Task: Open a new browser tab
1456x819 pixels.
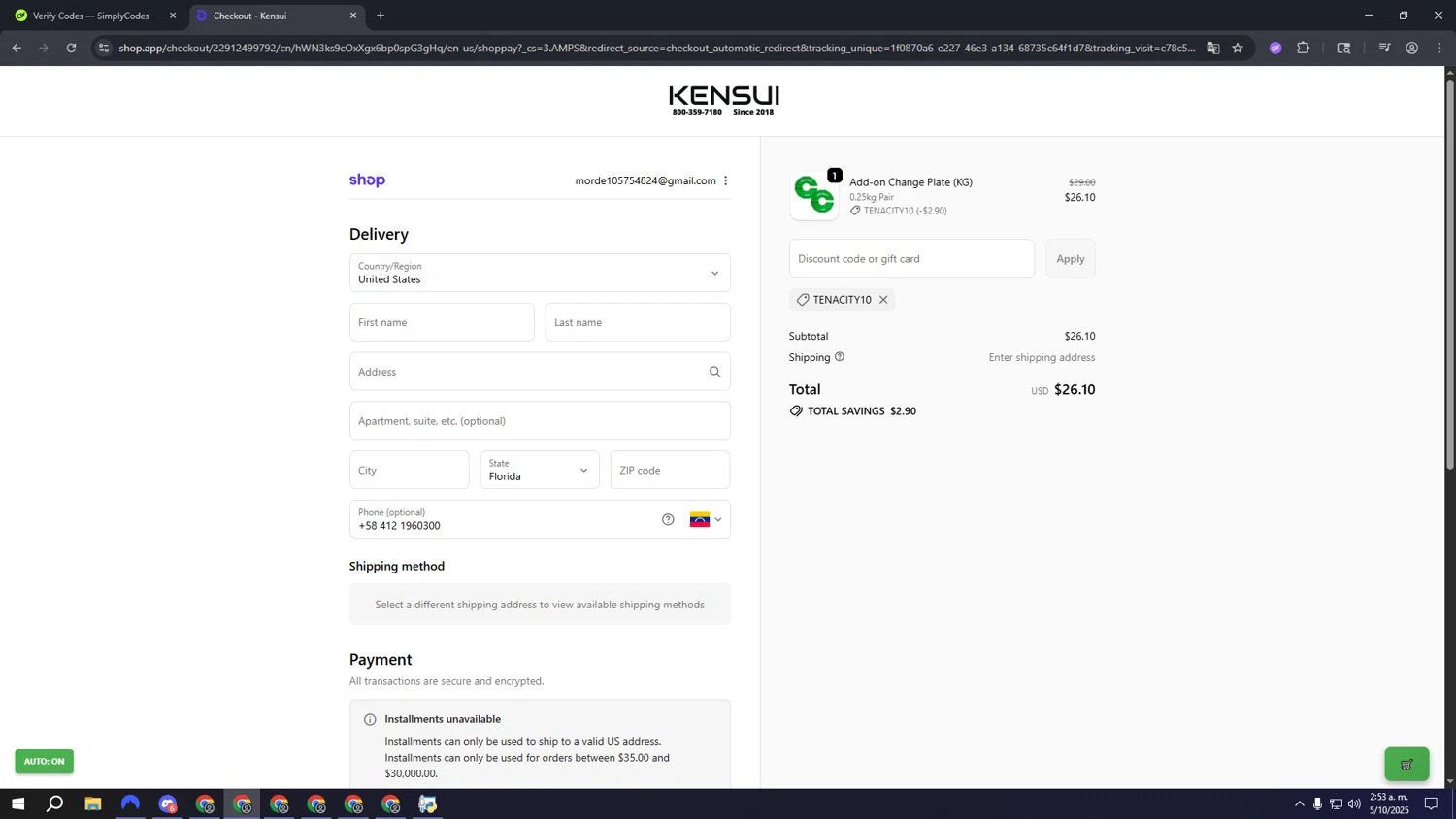Action: point(381,16)
